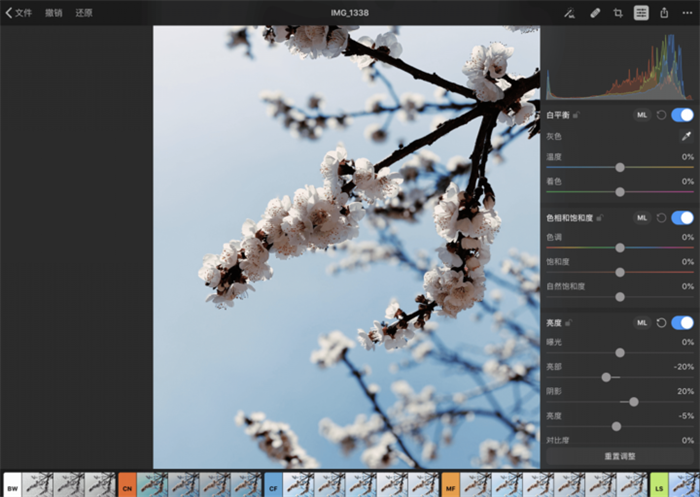Click the 20% value of 阴影
The width and height of the screenshot is (700, 497).
pos(685,391)
